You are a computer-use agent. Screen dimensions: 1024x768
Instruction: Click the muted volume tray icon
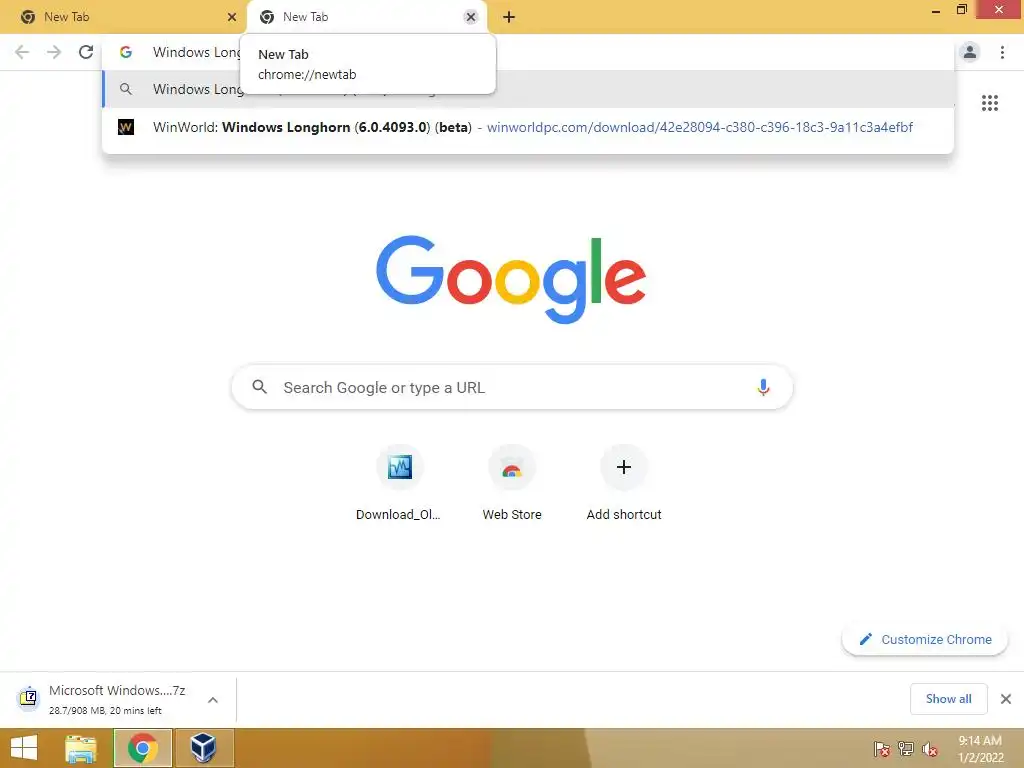click(x=929, y=749)
